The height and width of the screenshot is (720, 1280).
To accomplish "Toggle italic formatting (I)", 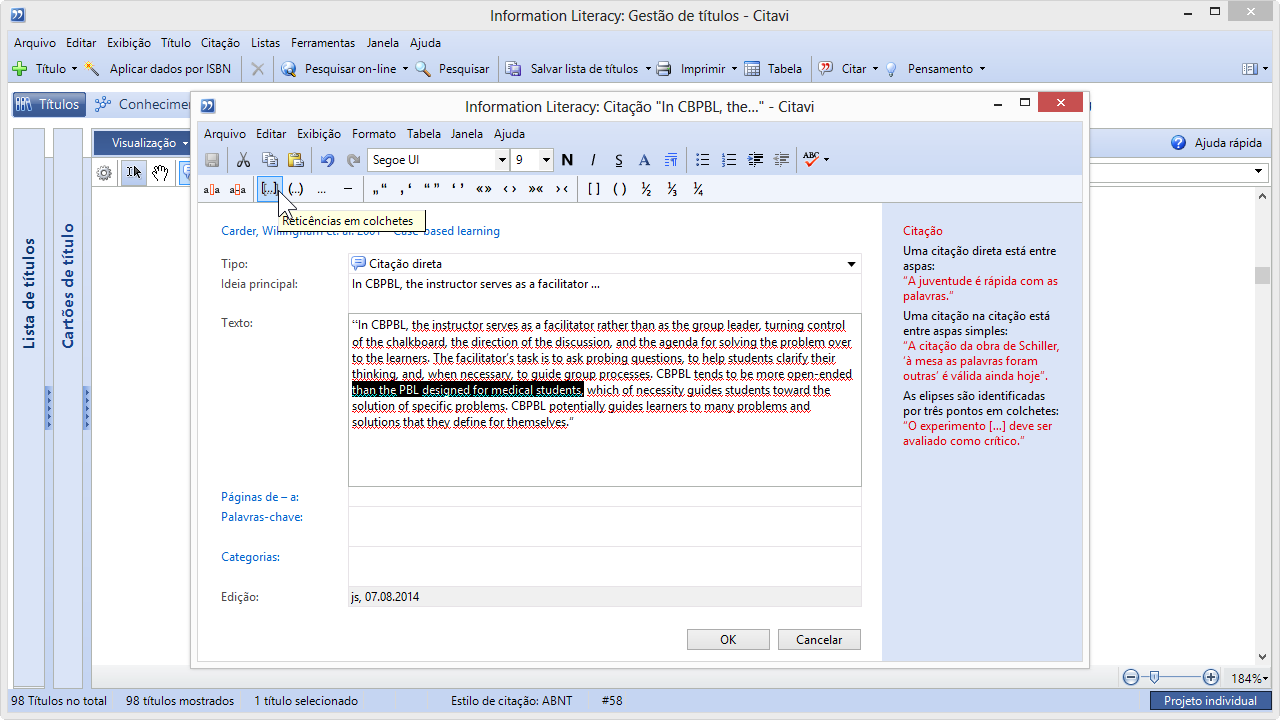I will pos(593,160).
